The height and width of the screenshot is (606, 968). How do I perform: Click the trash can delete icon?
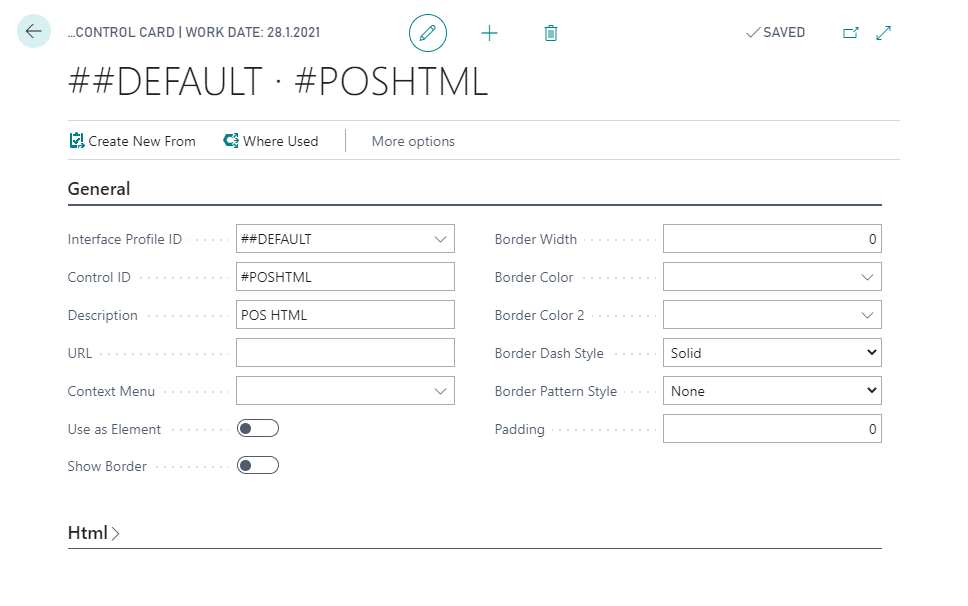tap(550, 33)
